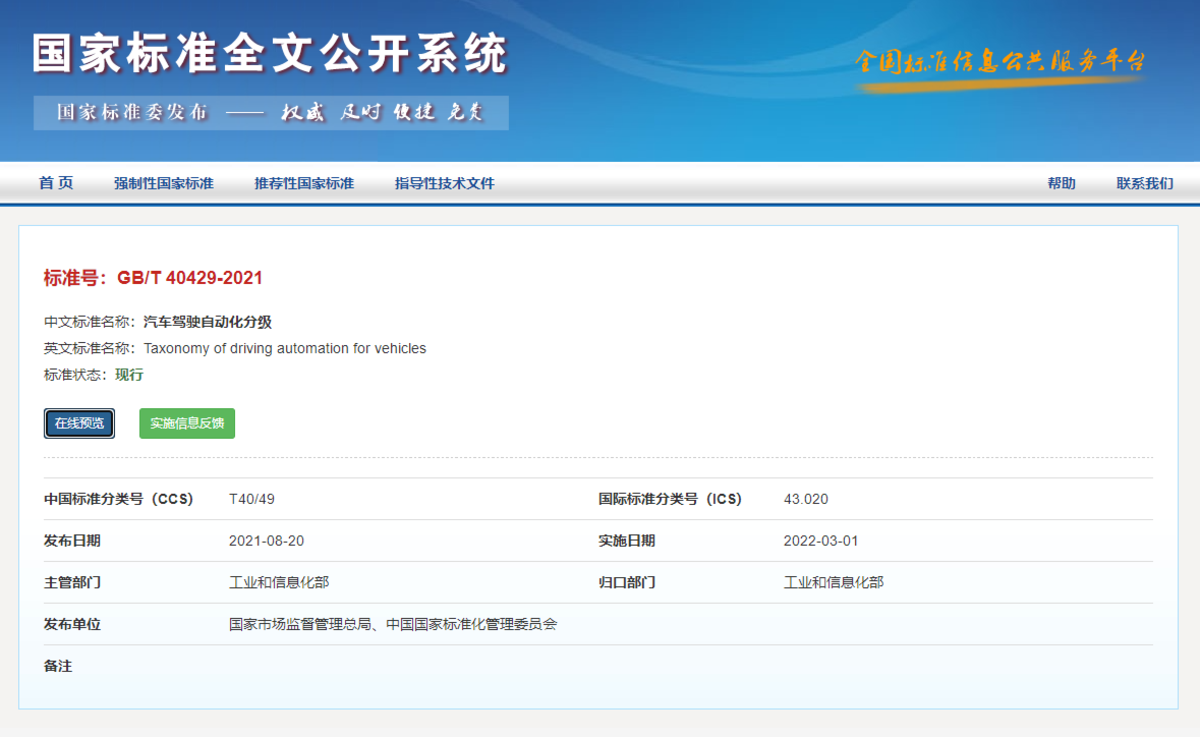The width and height of the screenshot is (1200, 737).
Task: Click the 主管部门 label
Action: coord(72,582)
